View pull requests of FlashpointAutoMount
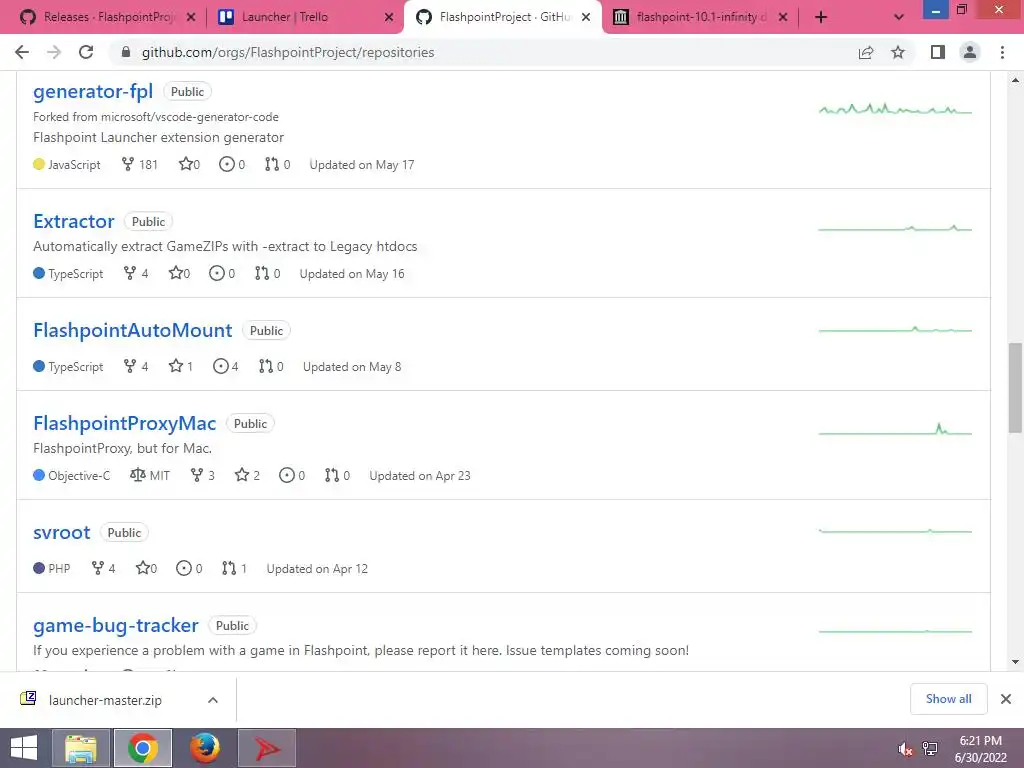Image resolution: width=1024 pixels, height=768 pixels. pyautogui.click(x=271, y=366)
